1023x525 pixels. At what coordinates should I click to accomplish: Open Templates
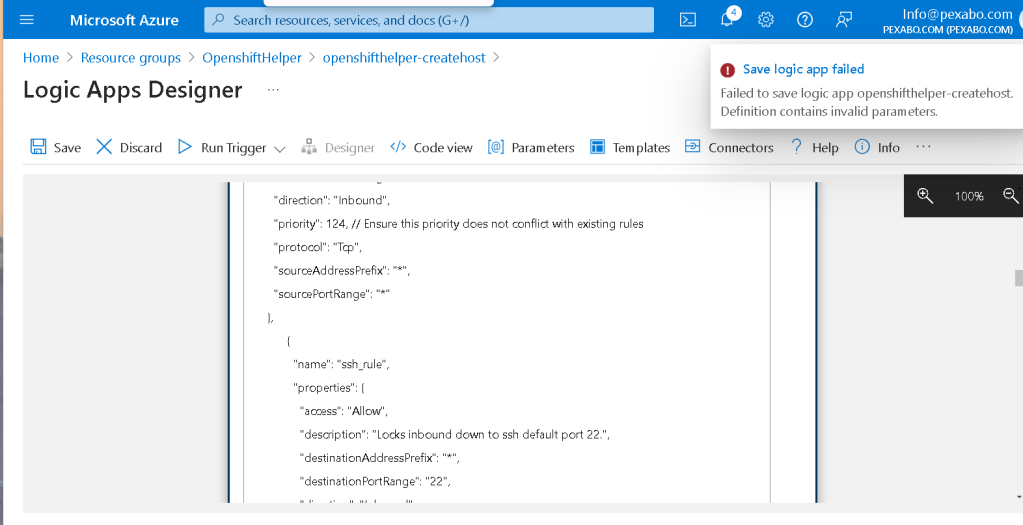pos(630,147)
